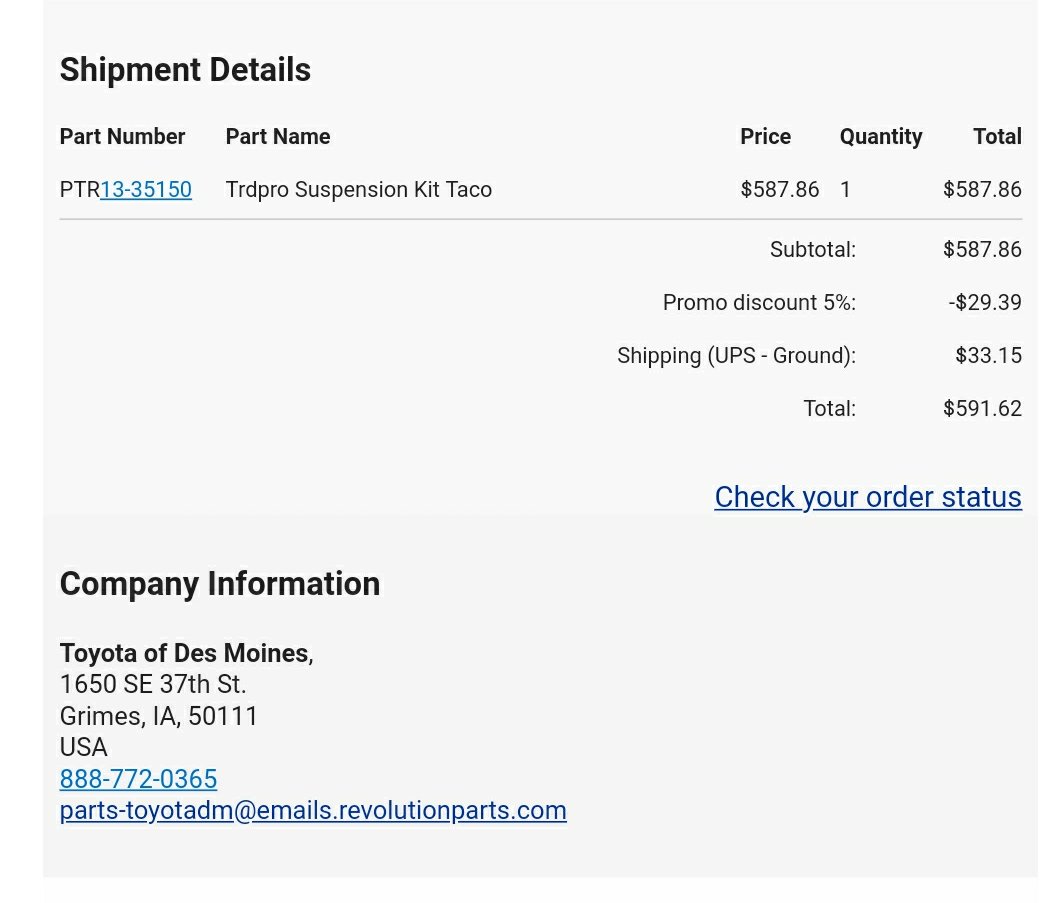Open the part number 13-35150 link

(x=146, y=190)
